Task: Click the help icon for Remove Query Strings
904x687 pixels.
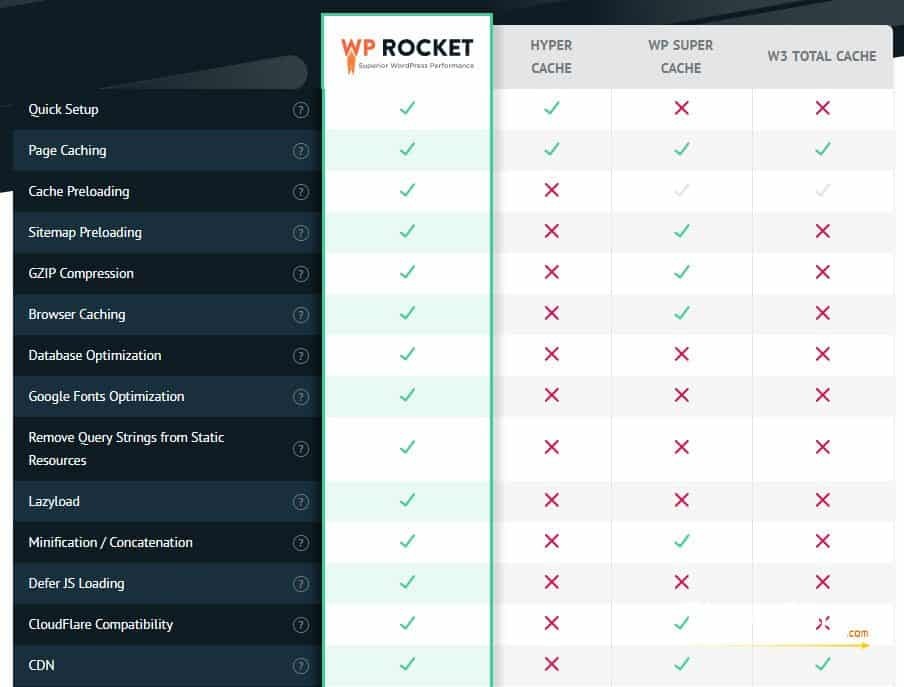Action: pos(300,448)
